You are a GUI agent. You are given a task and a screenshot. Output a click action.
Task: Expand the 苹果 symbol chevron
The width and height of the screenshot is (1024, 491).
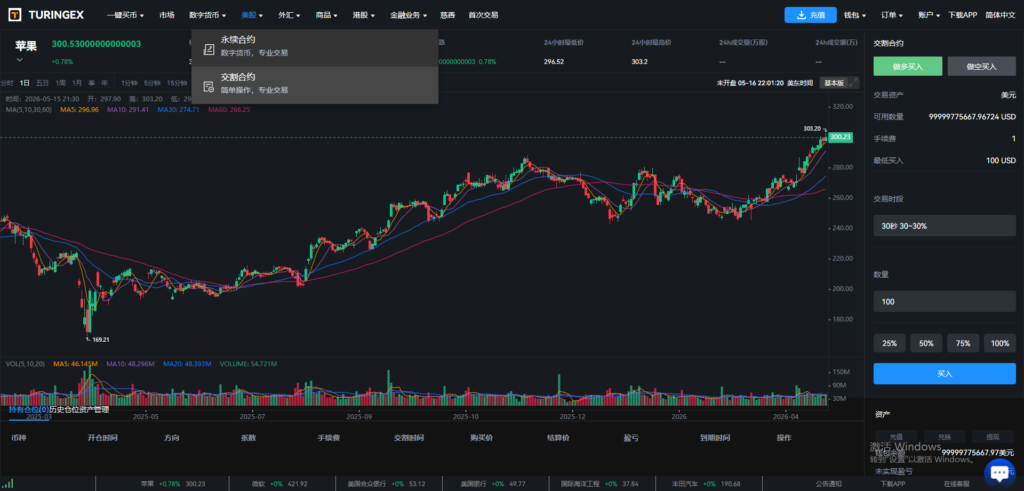coord(20,59)
